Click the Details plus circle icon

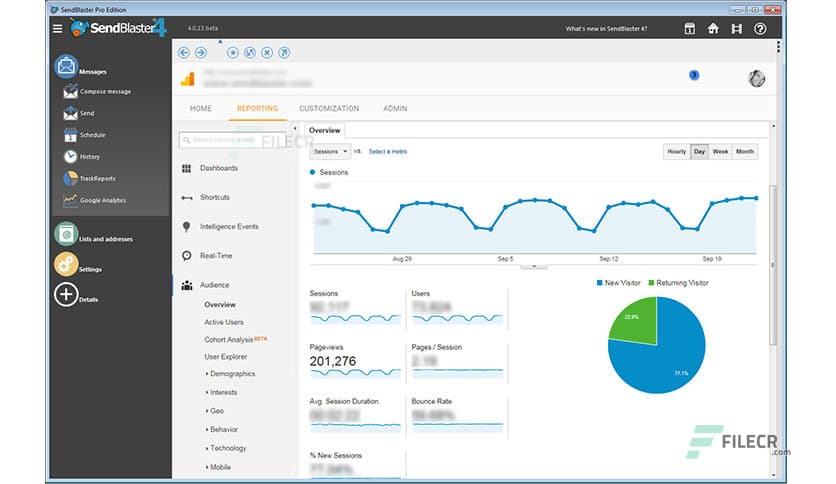pos(66,294)
